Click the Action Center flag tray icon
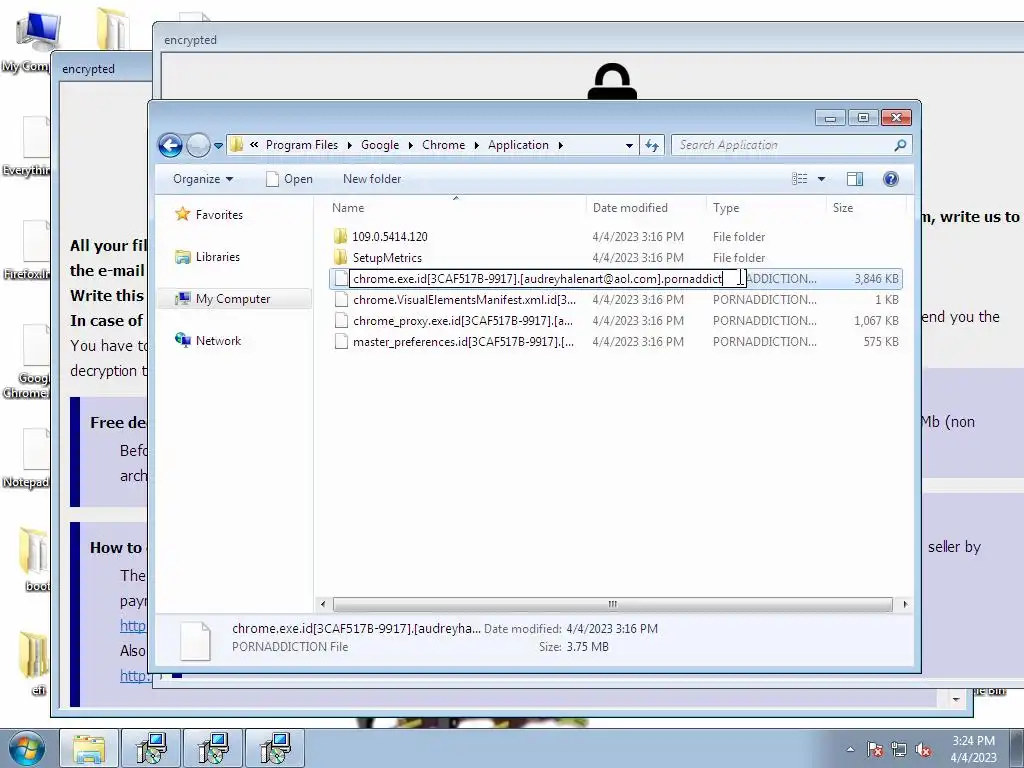 (875, 749)
